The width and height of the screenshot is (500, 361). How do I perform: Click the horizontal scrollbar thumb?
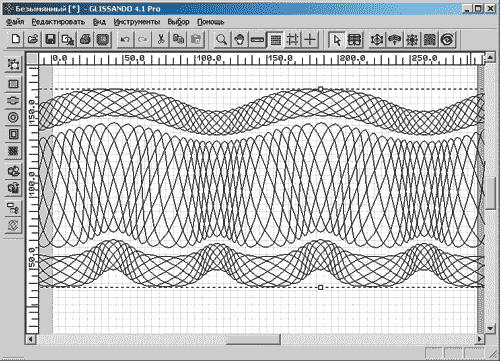[253, 339]
